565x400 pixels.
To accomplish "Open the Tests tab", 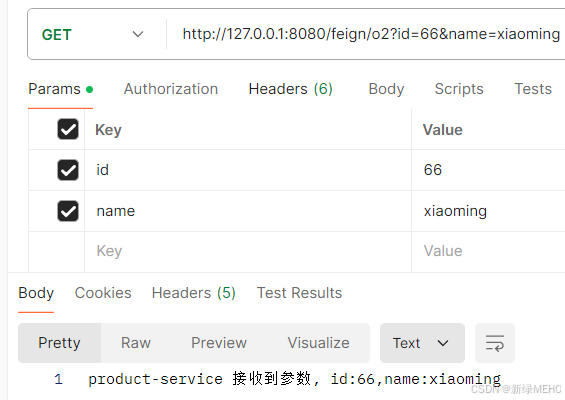I will pos(533,89).
